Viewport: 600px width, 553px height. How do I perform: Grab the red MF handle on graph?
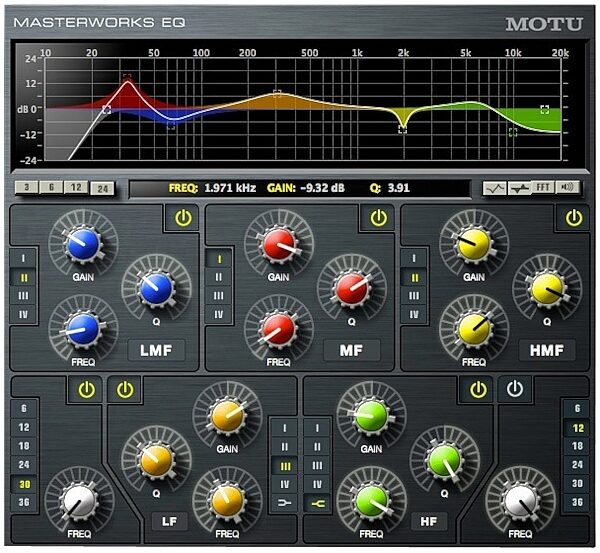[127, 78]
